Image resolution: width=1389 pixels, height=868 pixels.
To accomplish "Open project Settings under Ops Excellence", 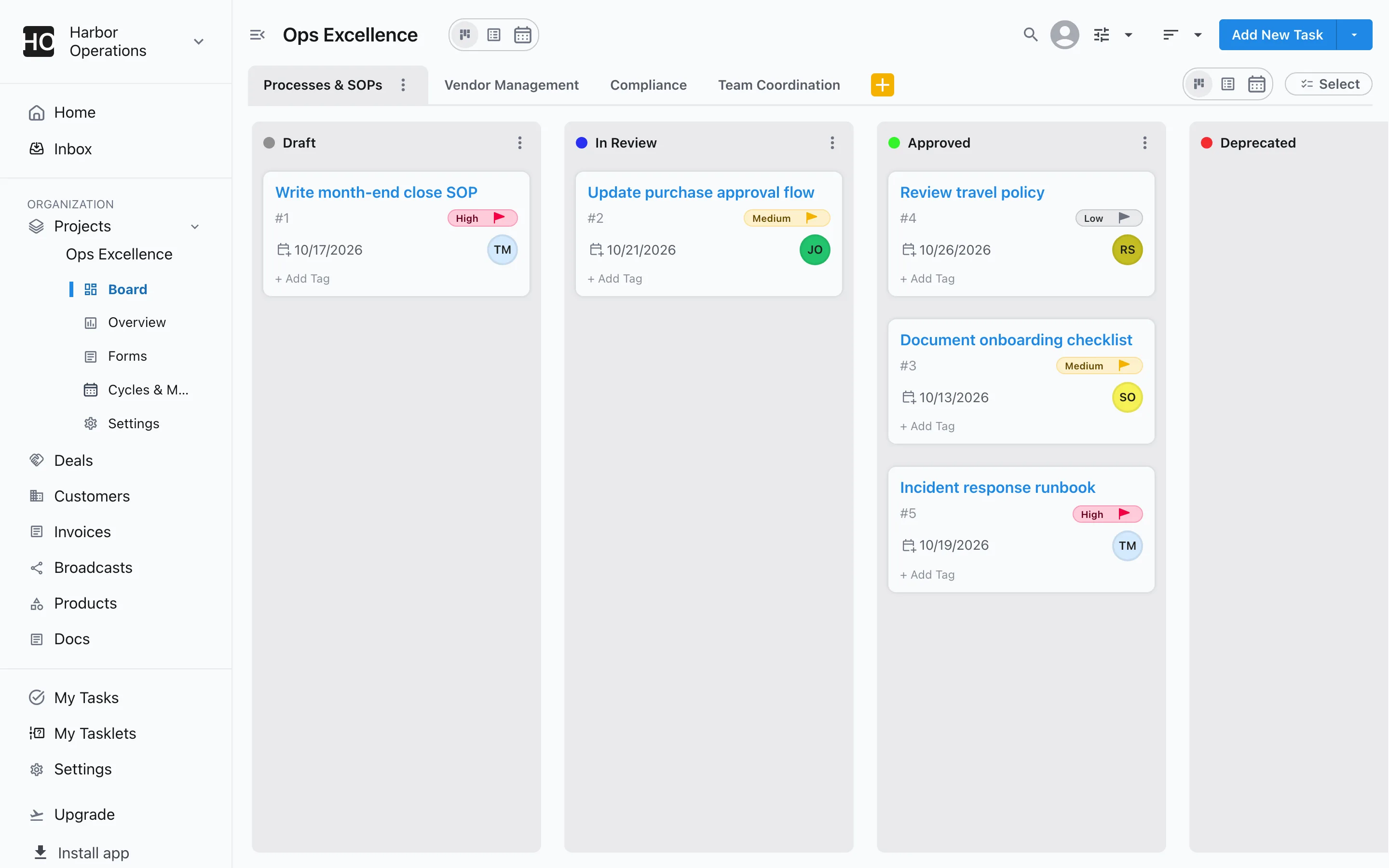I will click(133, 424).
